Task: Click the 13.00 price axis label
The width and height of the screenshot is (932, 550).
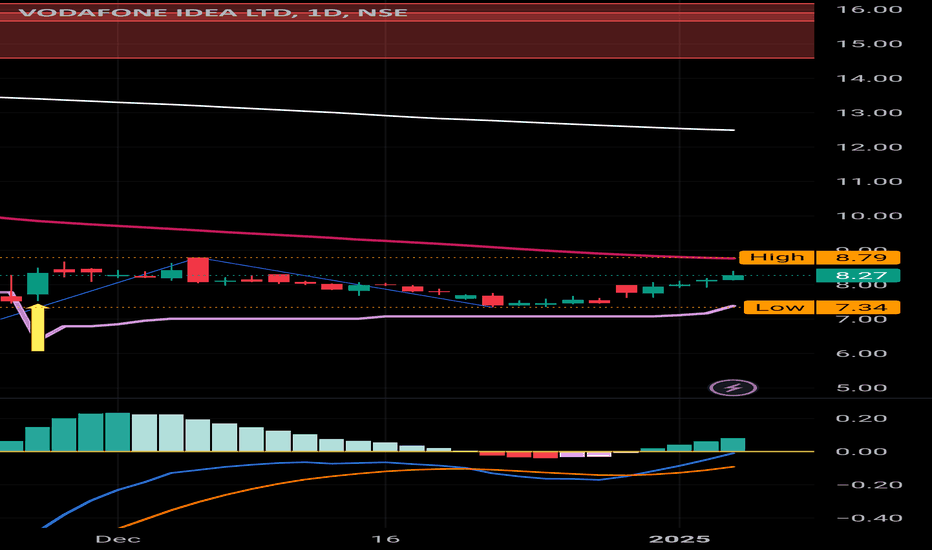Action: pyautogui.click(x=869, y=113)
